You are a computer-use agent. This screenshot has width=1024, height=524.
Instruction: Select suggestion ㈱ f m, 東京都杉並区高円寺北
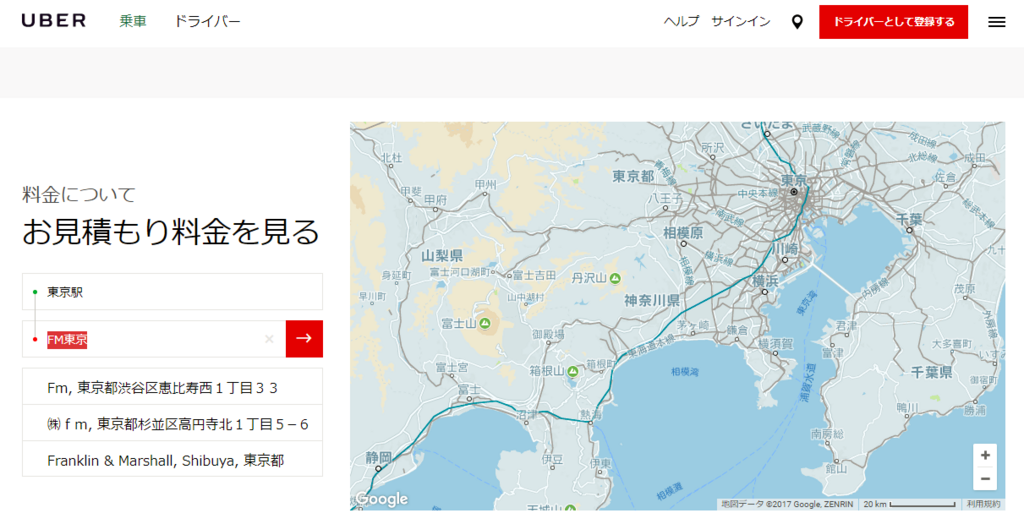pos(172,423)
